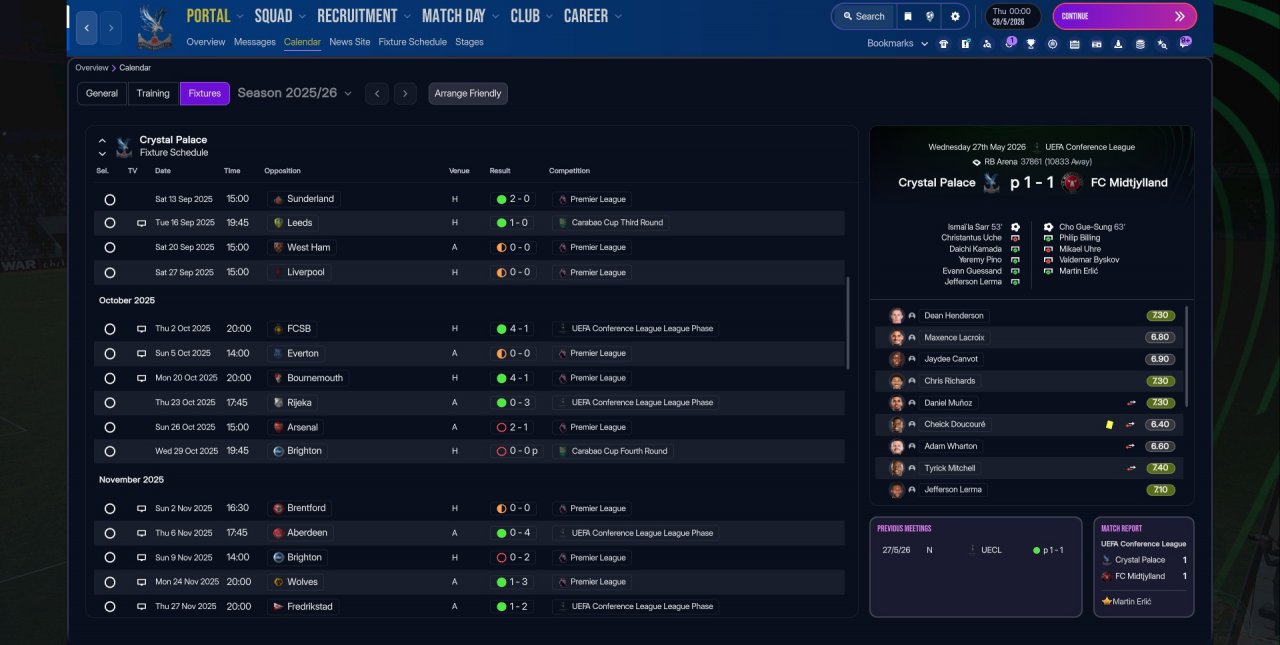Click the Search button

[x=862, y=16]
